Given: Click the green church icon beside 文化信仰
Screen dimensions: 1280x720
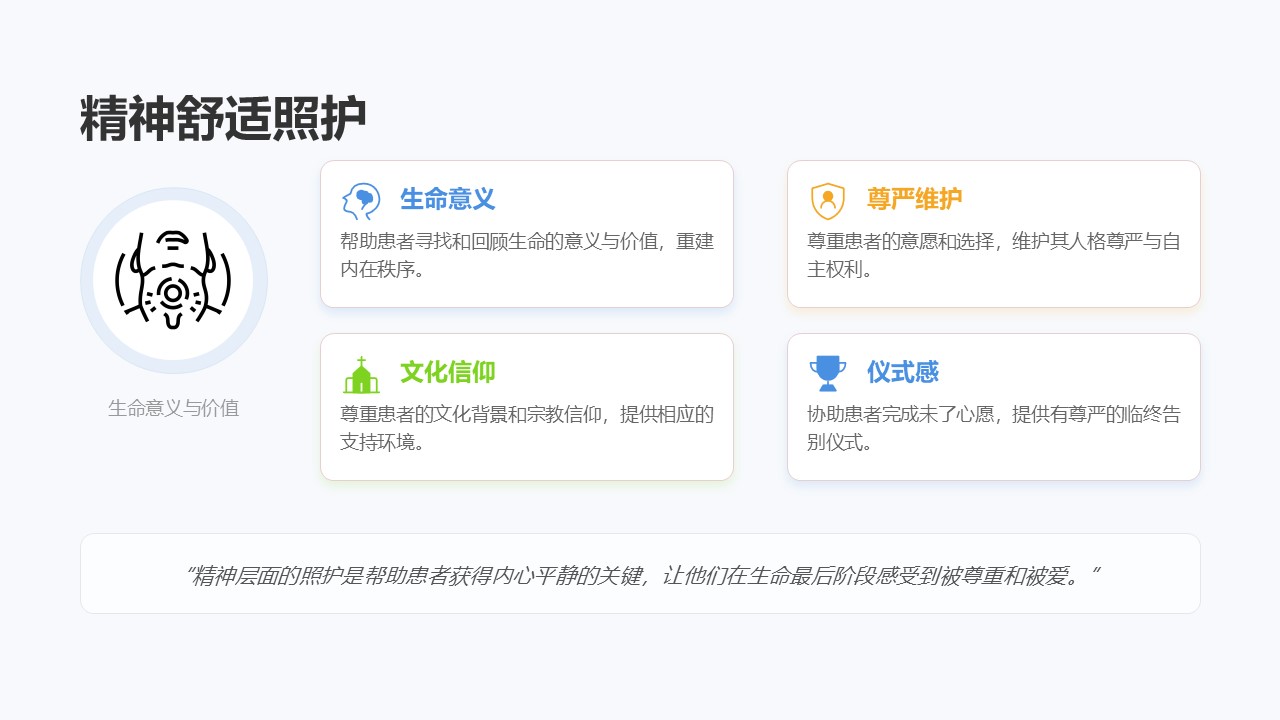Looking at the screenshot, I should coord(360,374).
